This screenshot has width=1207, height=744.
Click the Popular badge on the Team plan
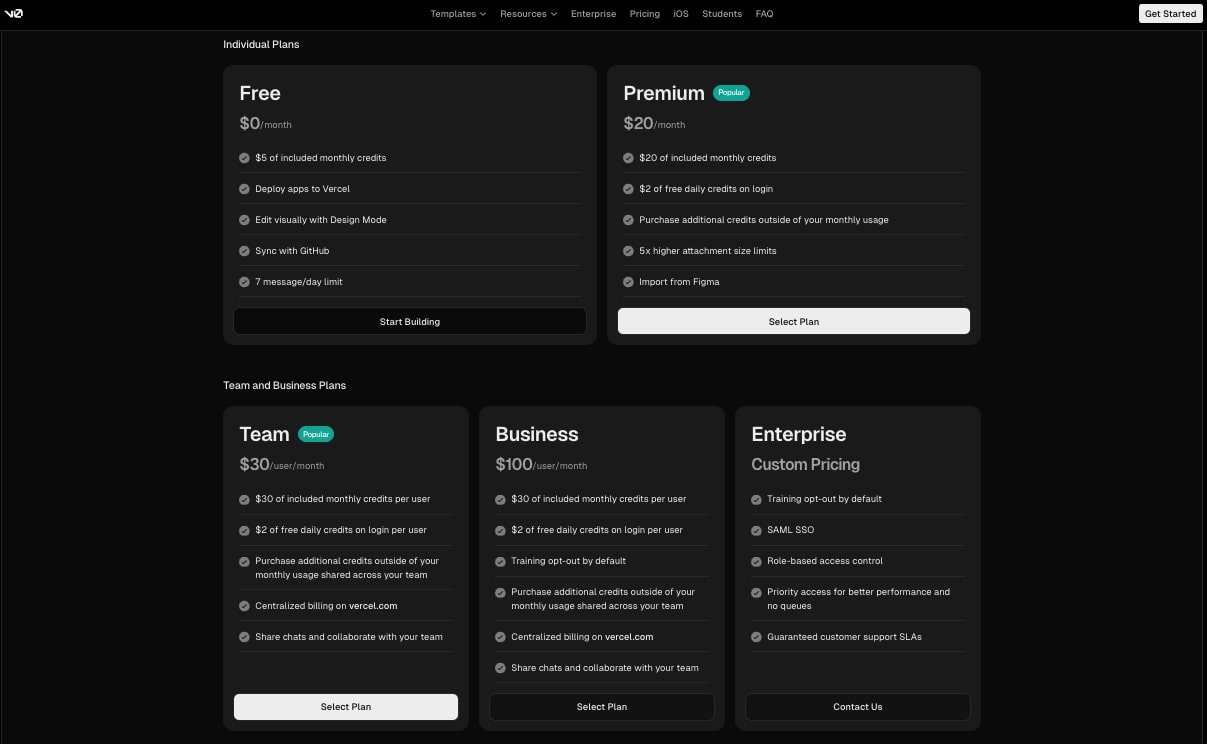coord(316,434)
